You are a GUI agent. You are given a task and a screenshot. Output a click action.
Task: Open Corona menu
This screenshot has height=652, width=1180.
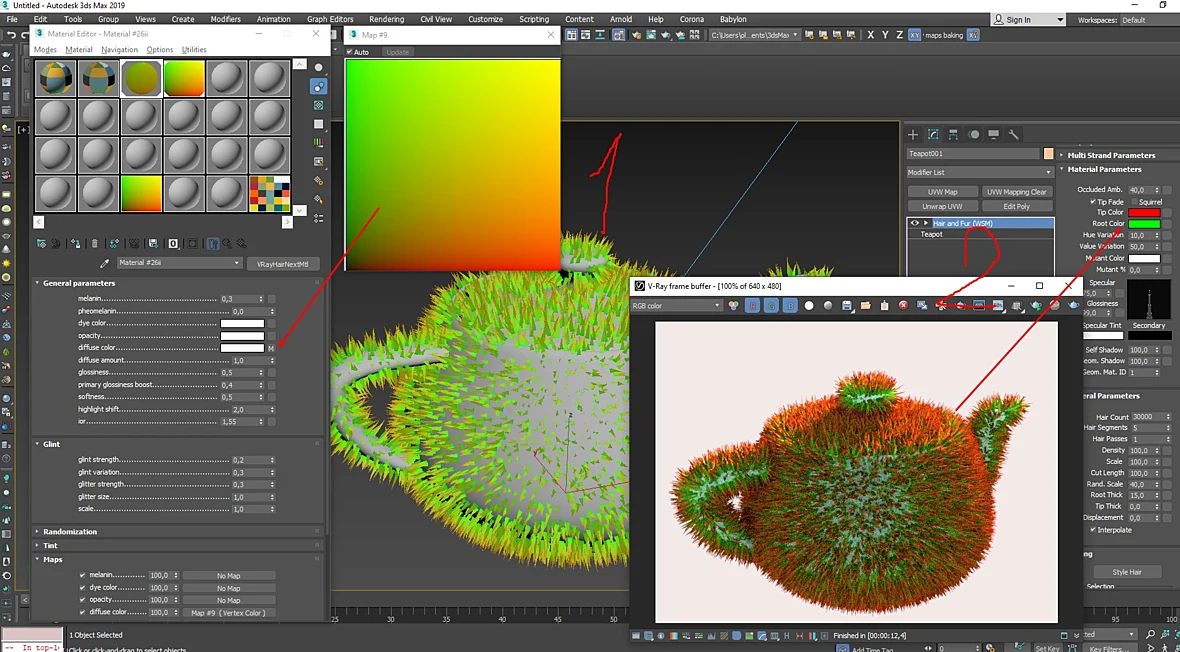pyautogui.click(x=692, y=19)
